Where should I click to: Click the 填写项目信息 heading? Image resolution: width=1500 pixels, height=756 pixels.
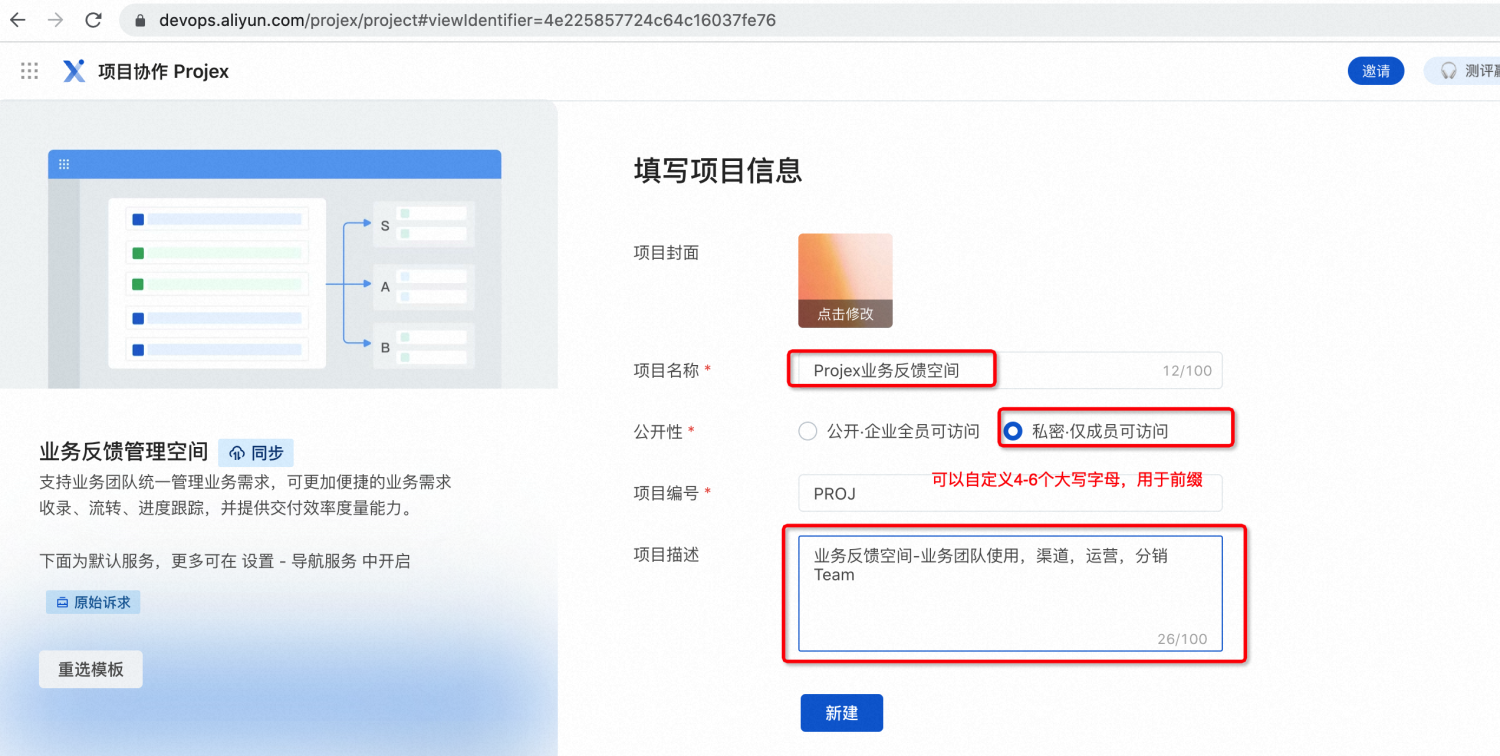(x=718, y=170)
